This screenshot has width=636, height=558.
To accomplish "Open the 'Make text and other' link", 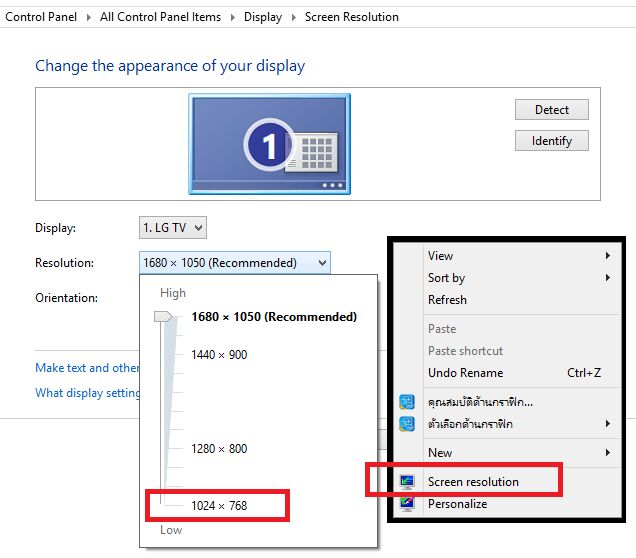I will [87, 368].
